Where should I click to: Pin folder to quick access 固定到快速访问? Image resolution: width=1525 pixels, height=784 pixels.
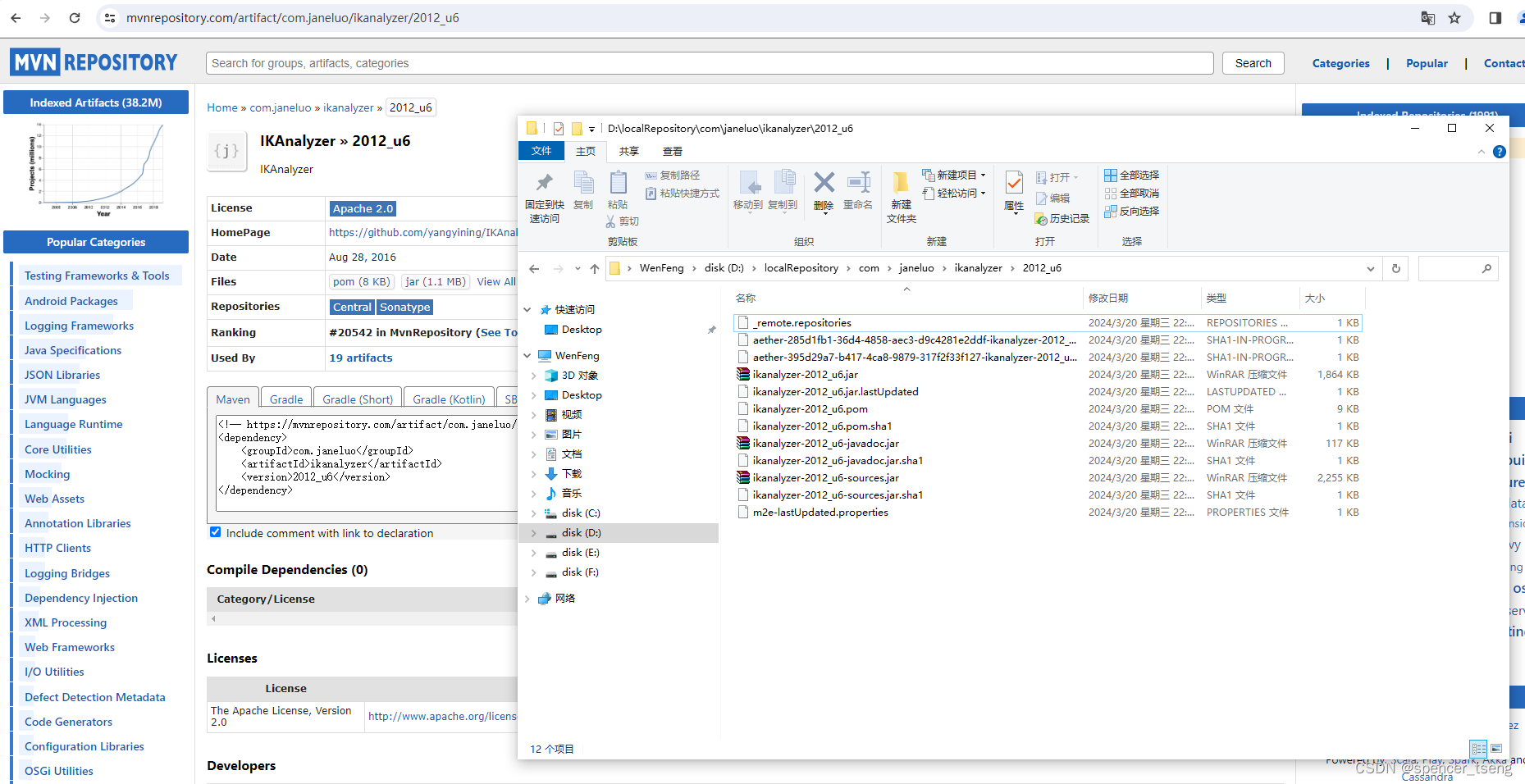pos(543,194)
